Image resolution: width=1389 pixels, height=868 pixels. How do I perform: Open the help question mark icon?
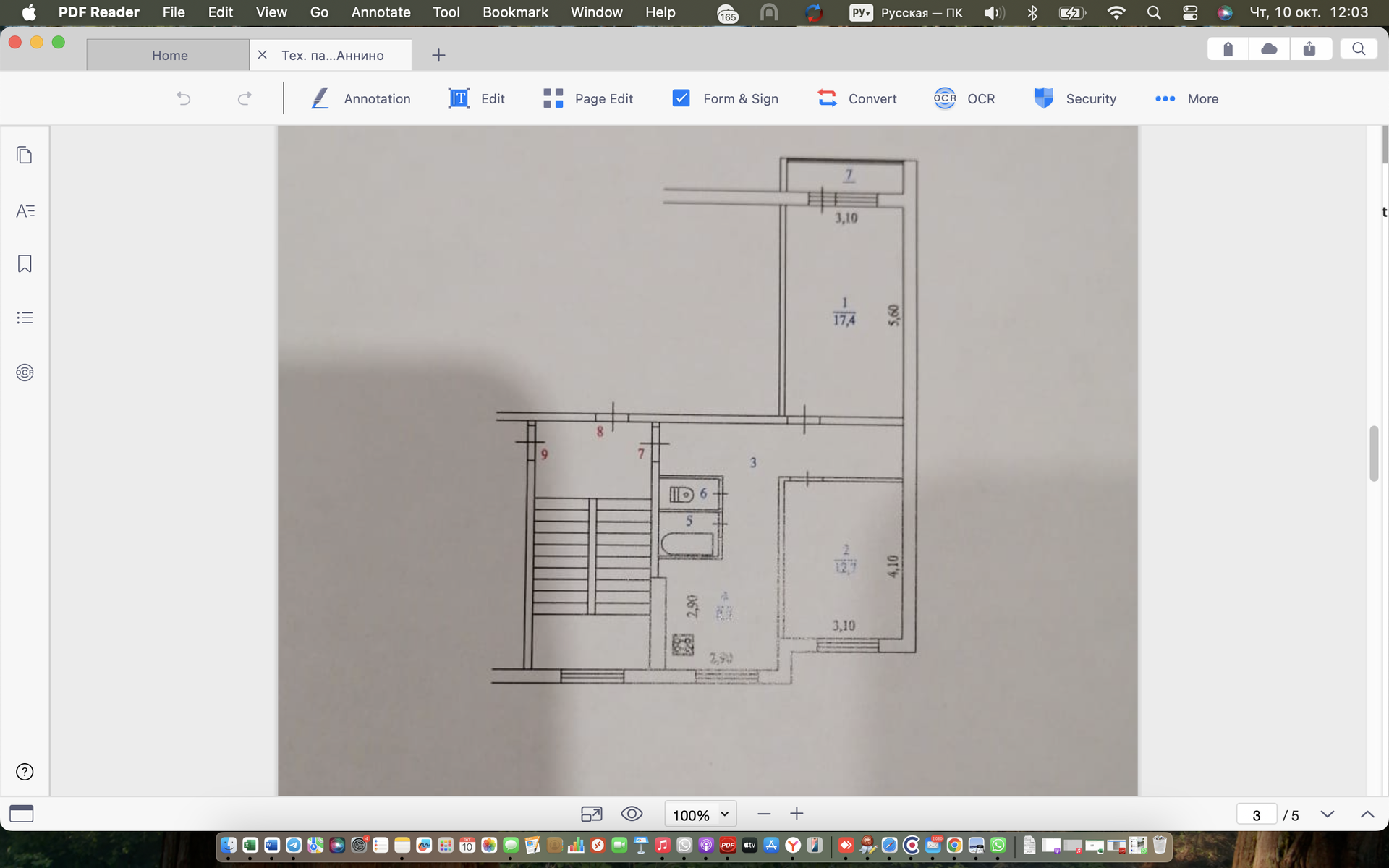25,772
